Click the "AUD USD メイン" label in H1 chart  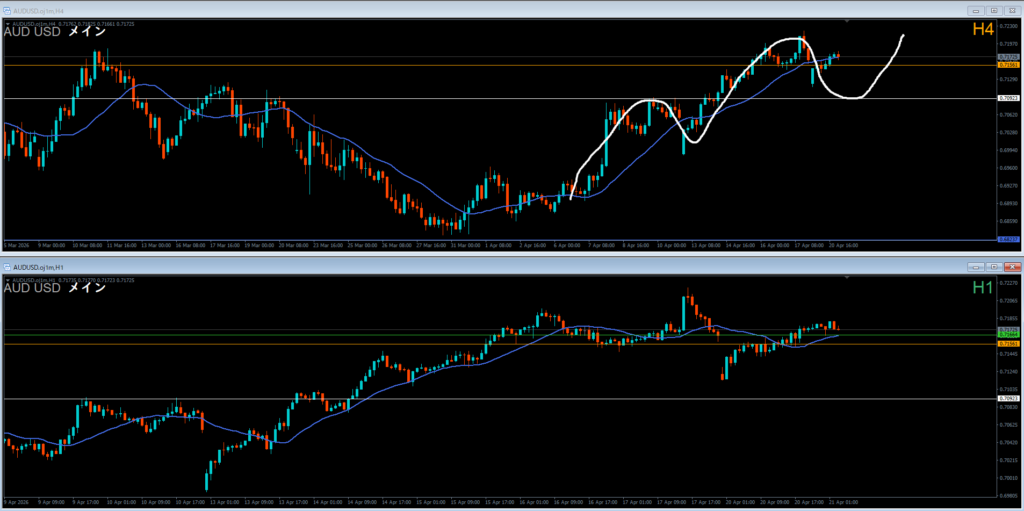pyautogui.click(x=55, y=289)
